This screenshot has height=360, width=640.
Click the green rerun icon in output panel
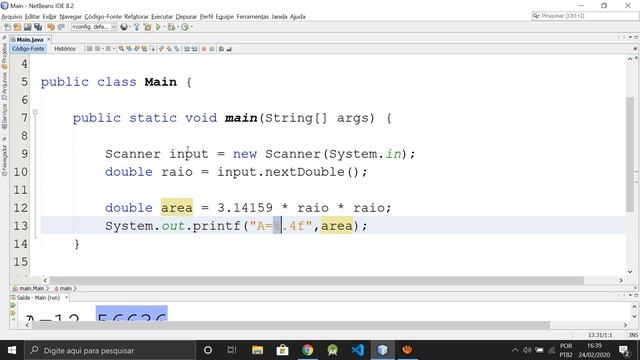pos(13,306)
